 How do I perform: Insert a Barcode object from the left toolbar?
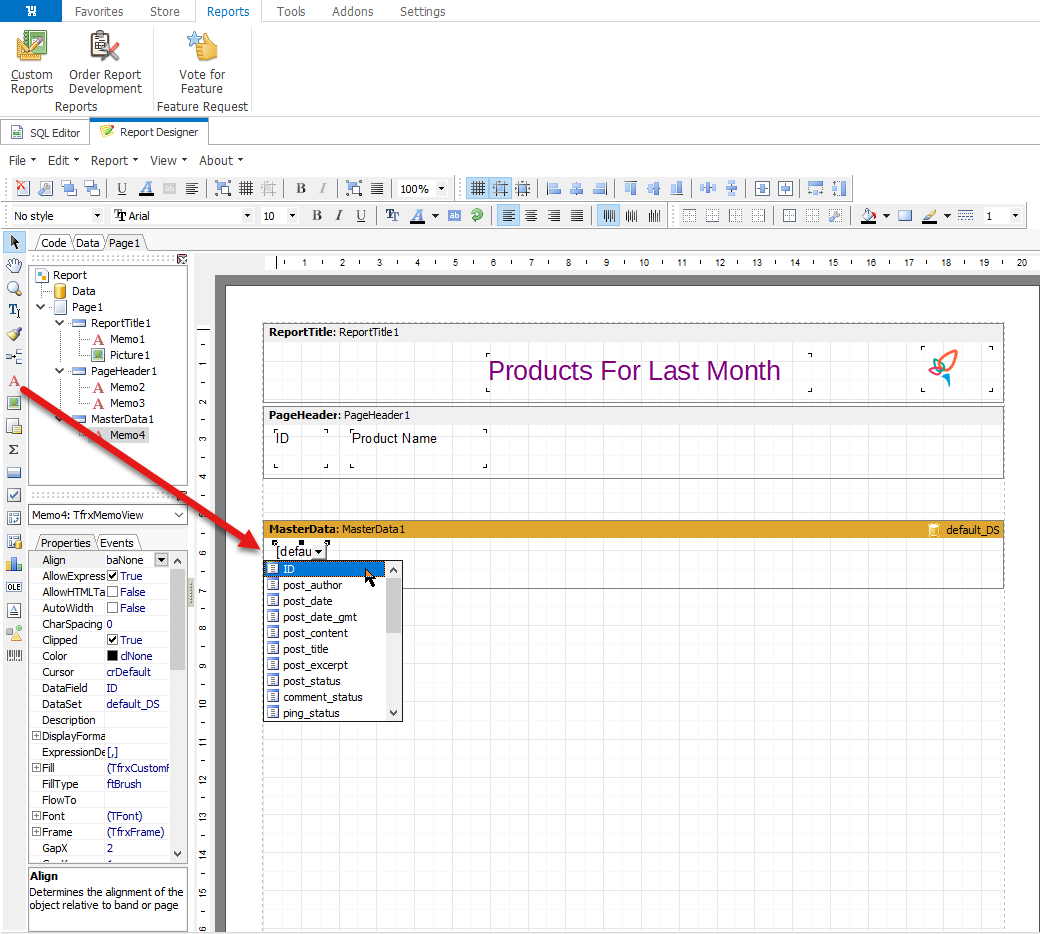[14, 656]
